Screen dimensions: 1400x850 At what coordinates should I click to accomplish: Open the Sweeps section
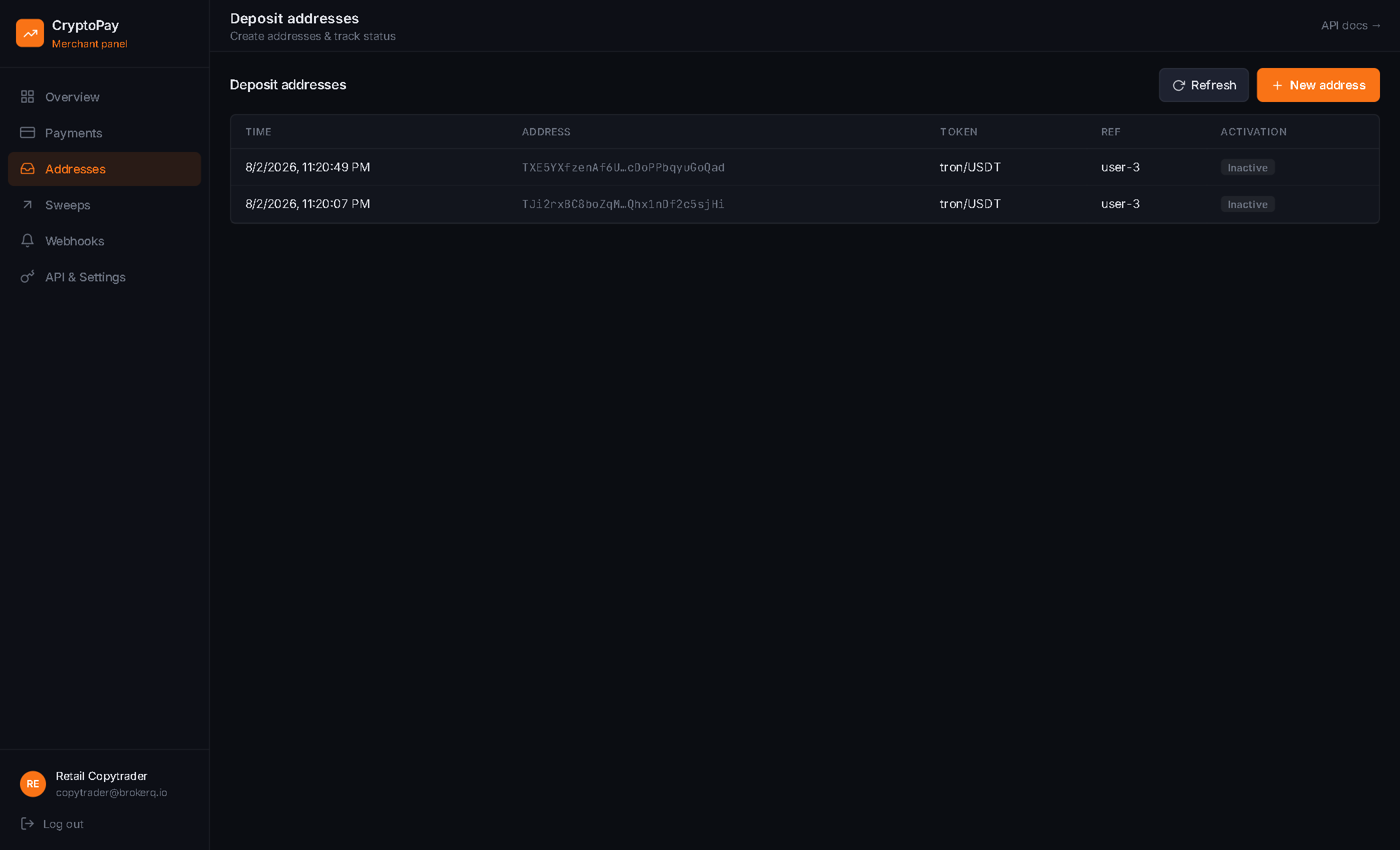tap(105, 205)
